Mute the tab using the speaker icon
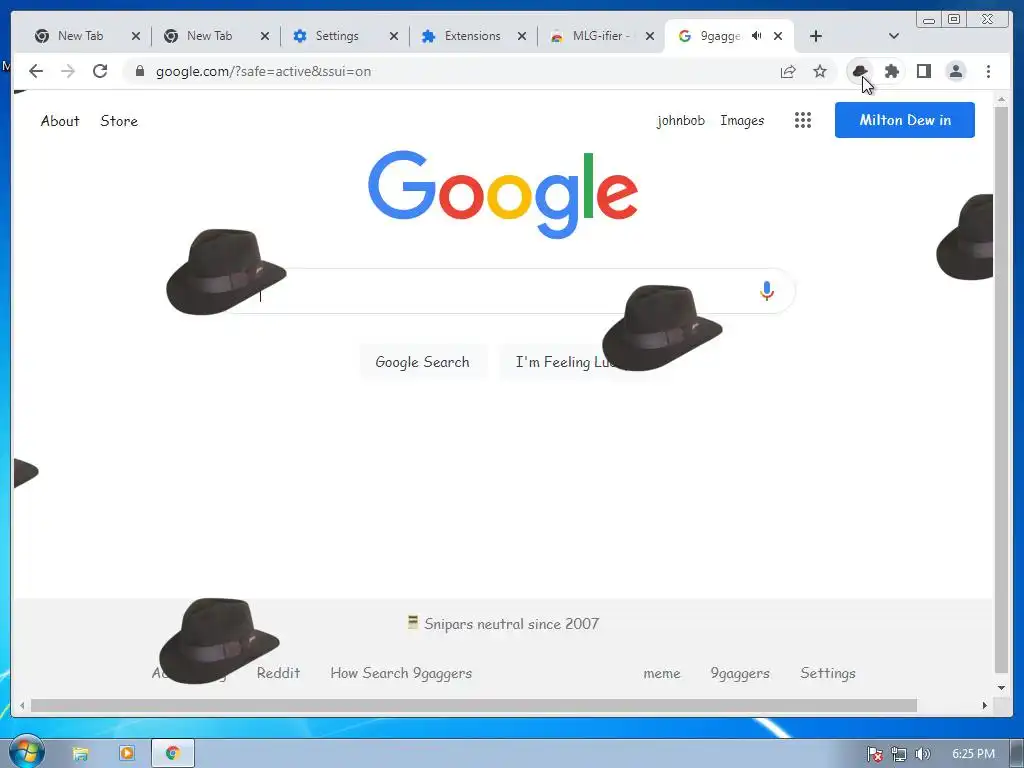 [x=756, y=36]
